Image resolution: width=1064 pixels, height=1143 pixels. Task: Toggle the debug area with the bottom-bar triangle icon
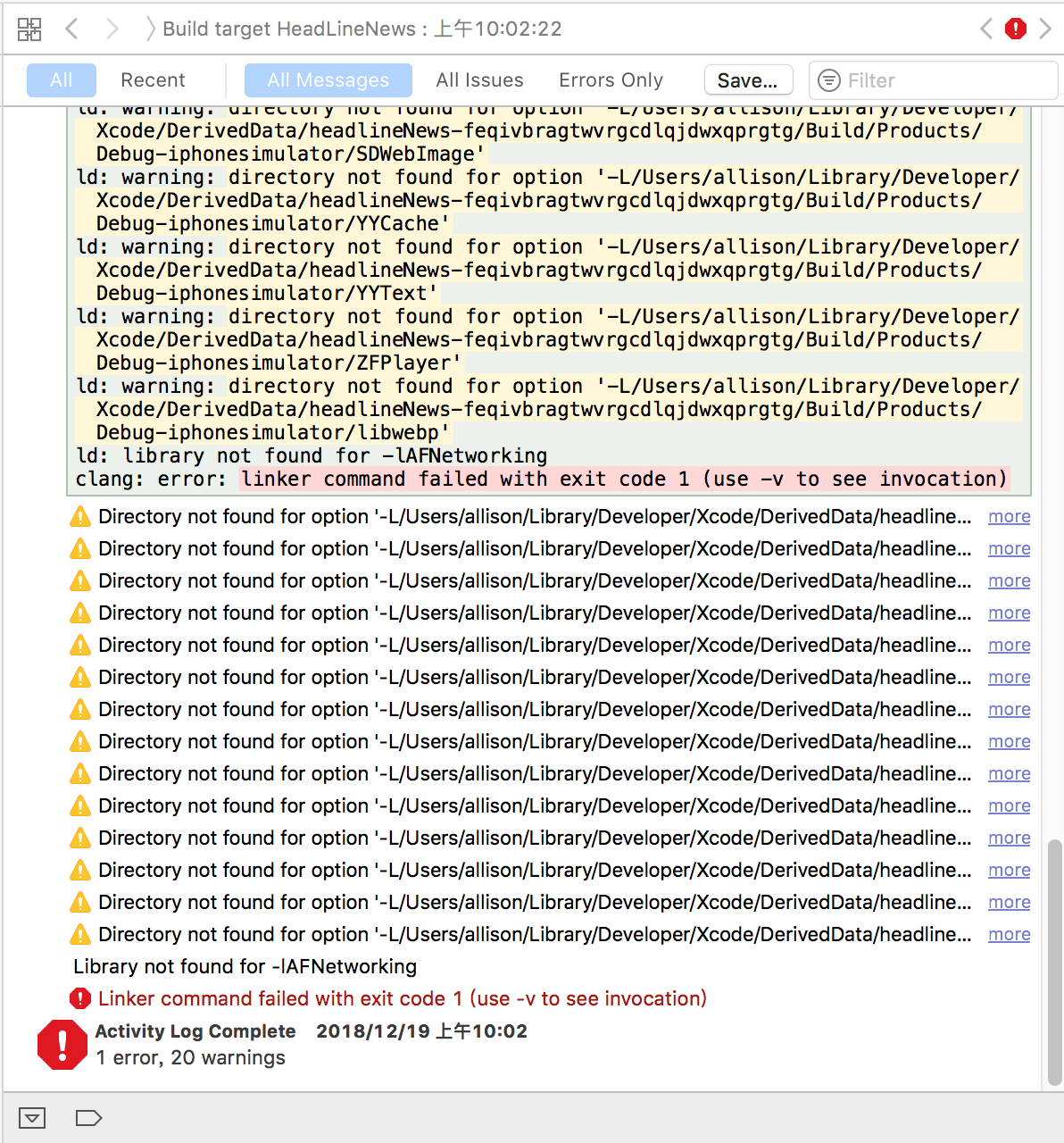[32, 1118]
